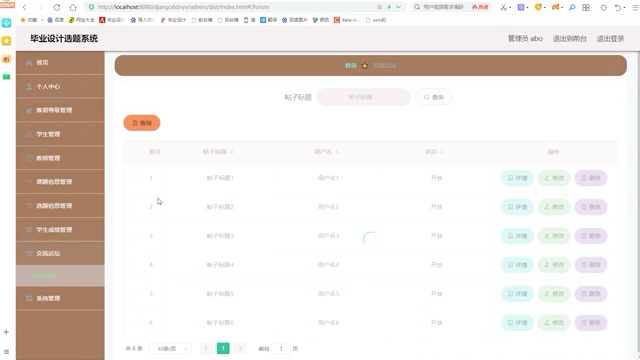The height and width of the screenshot is (360, 640).
Task: Click the scissors screenshot tool icon
Action: coord(503,7)
